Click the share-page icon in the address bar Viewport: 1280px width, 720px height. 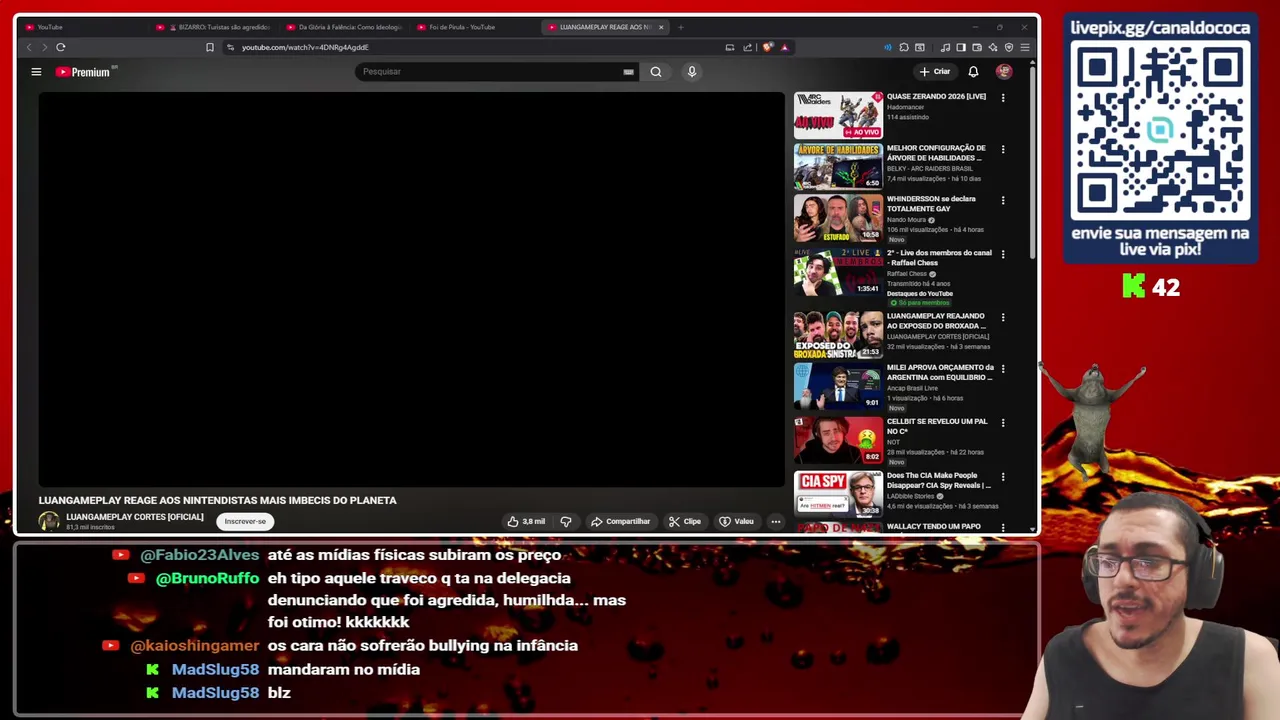click(747, 47)
